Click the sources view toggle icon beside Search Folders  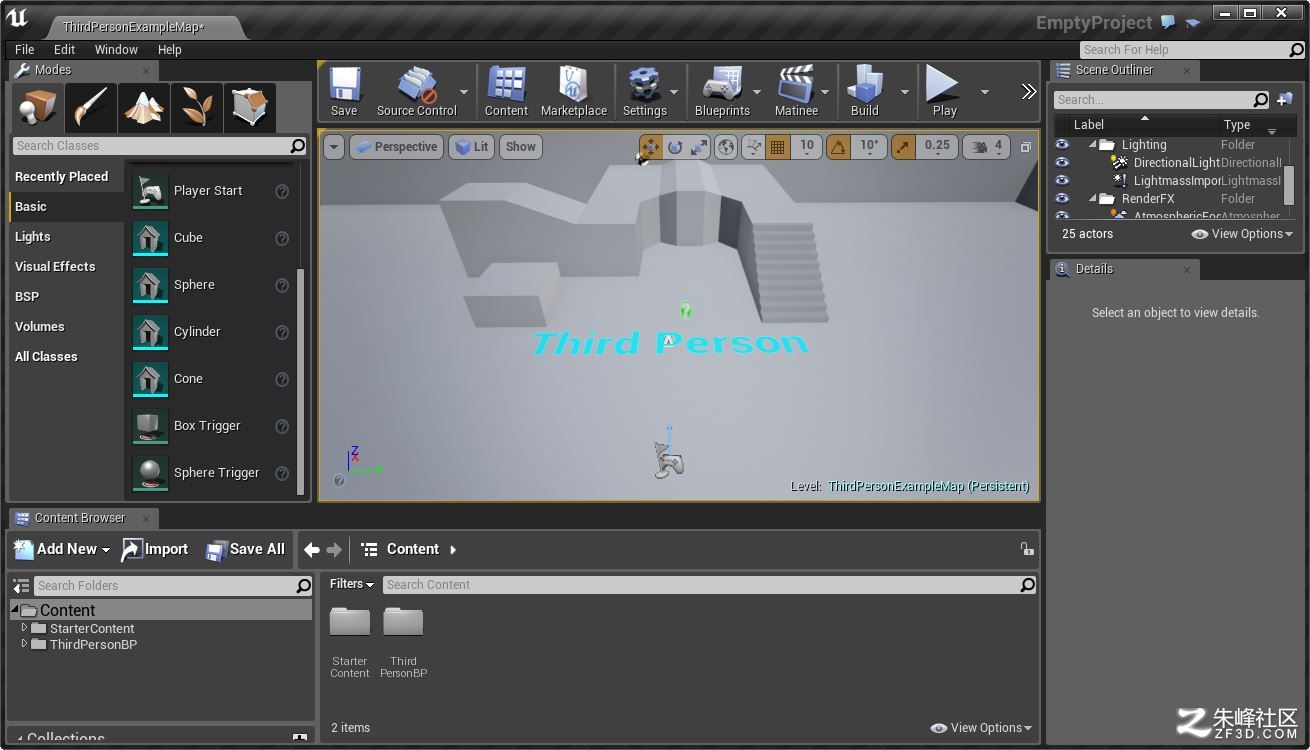coord(20,586)
